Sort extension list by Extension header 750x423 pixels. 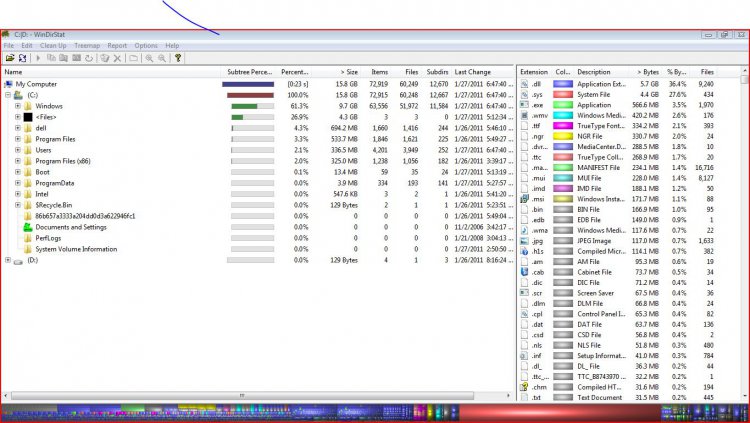pos(534,72)
